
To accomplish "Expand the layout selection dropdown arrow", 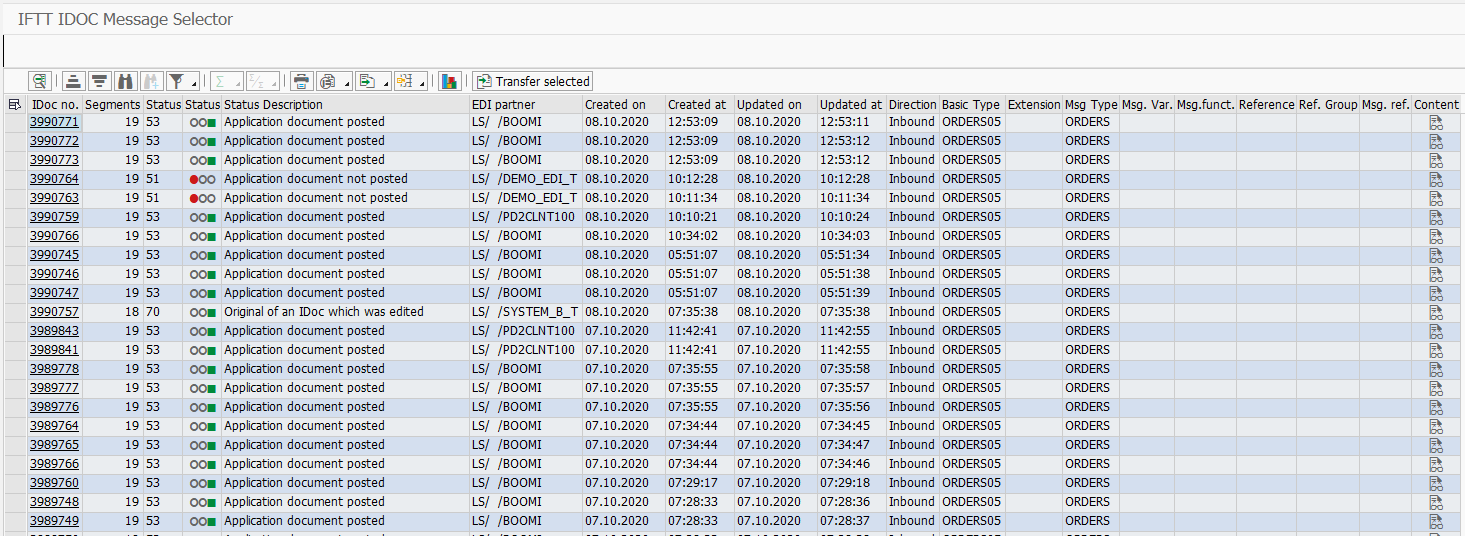I will tap(424, 83).
